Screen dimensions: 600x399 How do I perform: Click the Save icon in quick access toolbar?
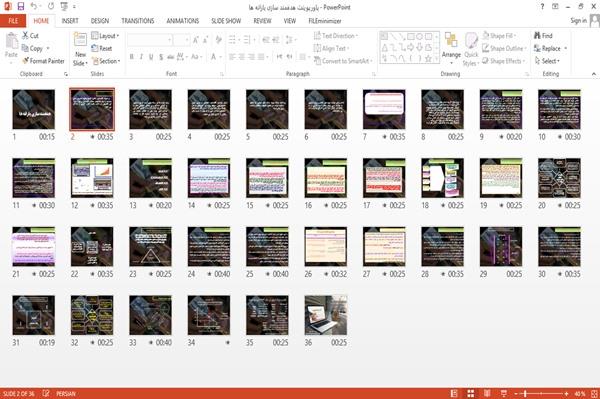tap(21, 6)
